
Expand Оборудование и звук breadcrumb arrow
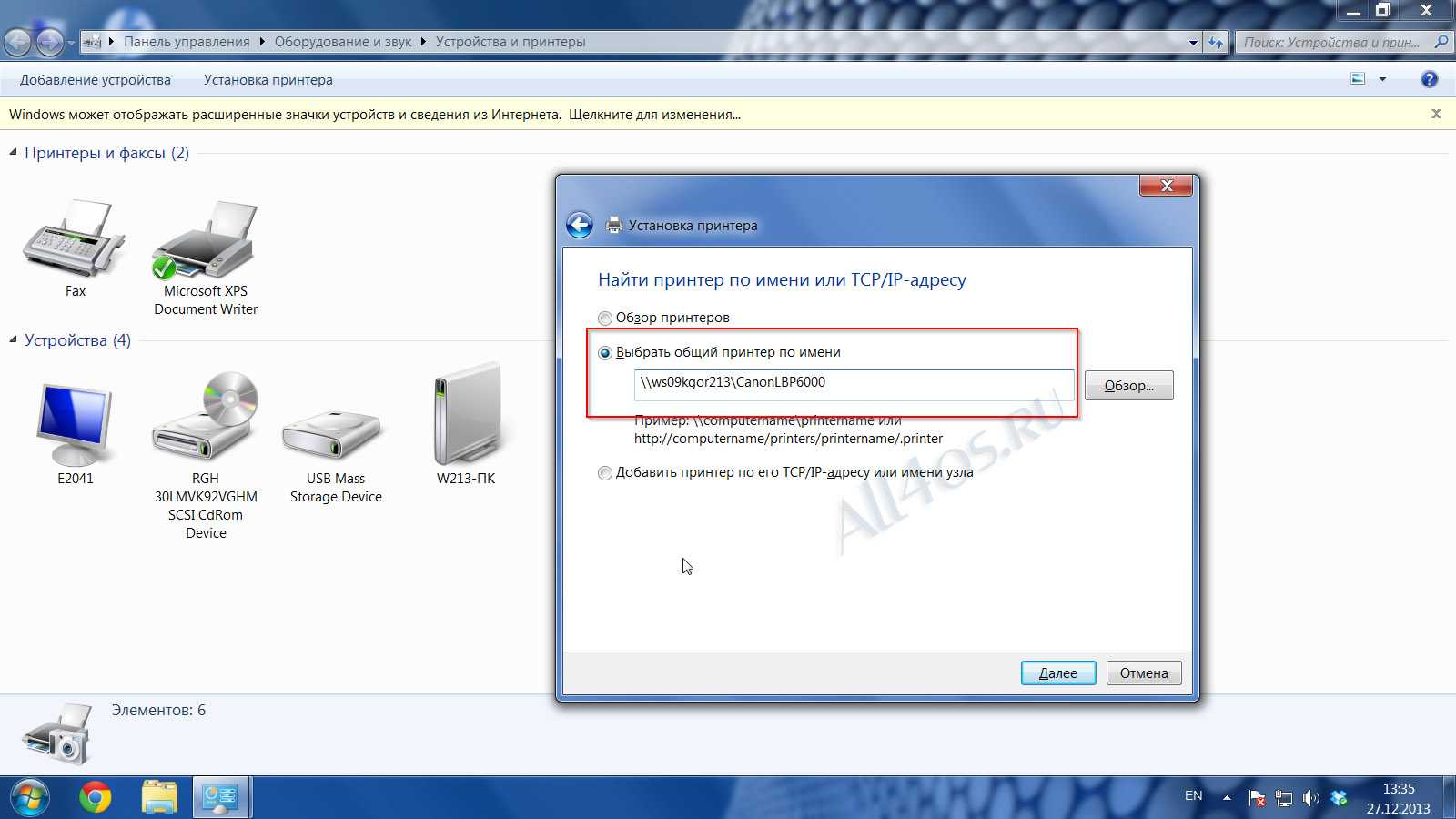(x=423, y=42)
